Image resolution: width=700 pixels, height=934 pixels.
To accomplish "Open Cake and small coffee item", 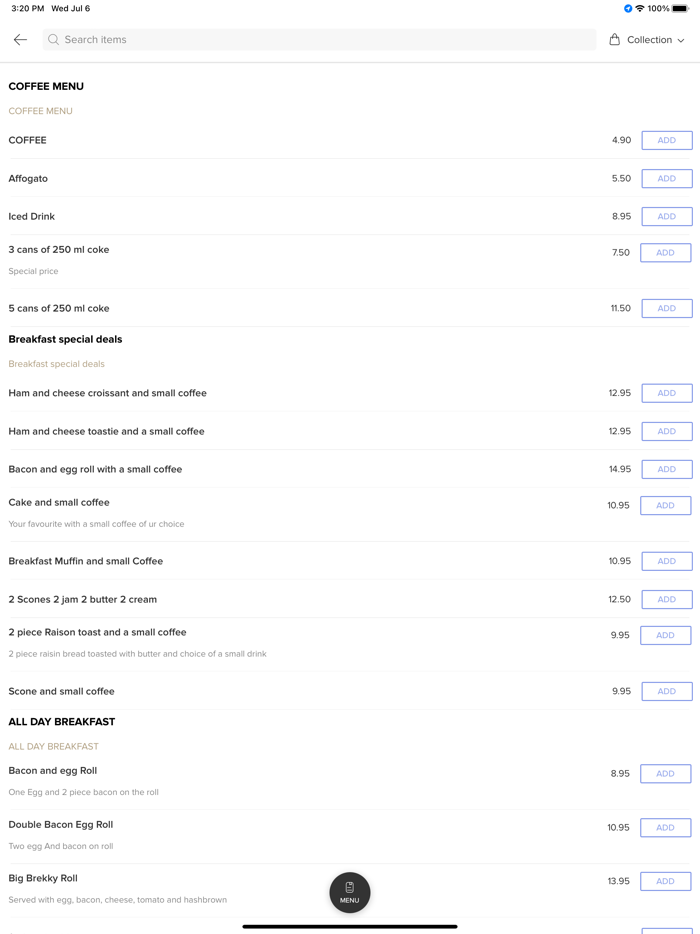I will pyautogui.click(x=59, y=503).
